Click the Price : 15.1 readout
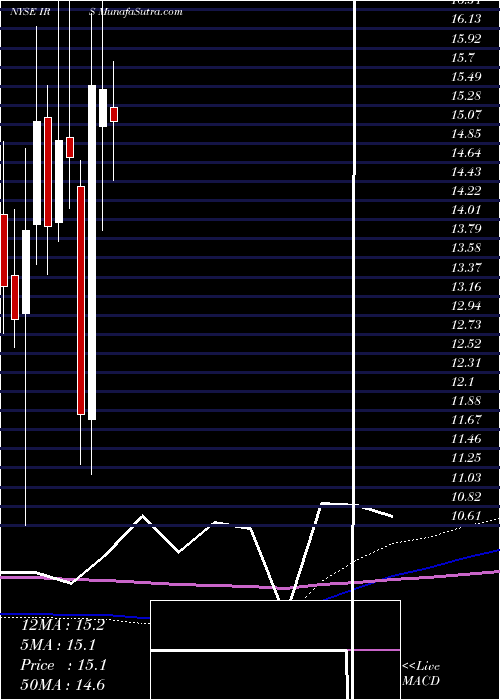 (x=63, y=665)
